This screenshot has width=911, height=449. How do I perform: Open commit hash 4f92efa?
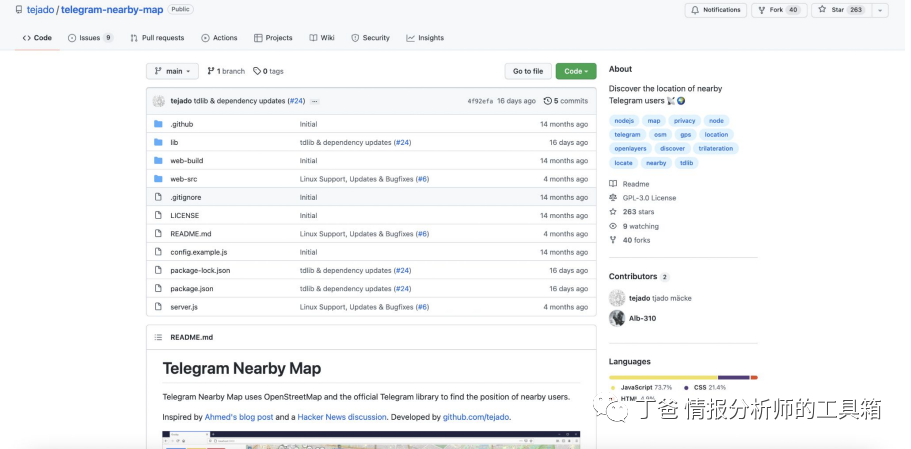point(480,101)
